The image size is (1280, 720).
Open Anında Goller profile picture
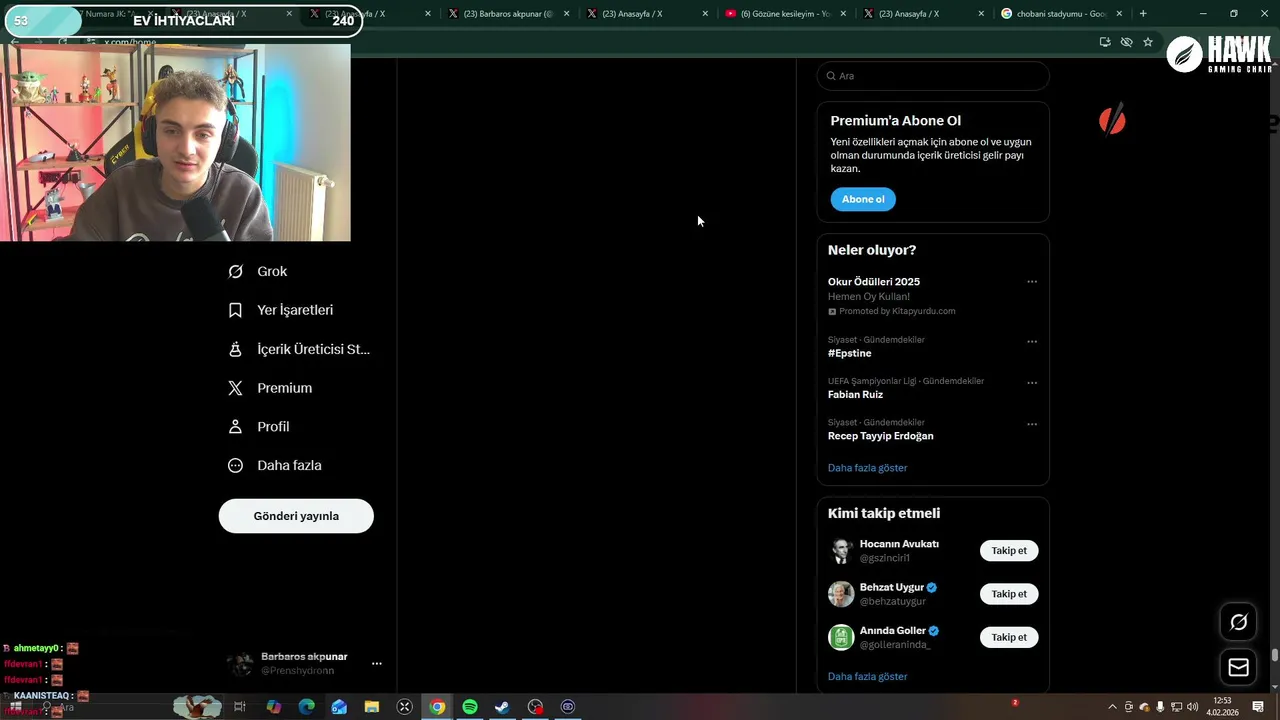(841, 637)
